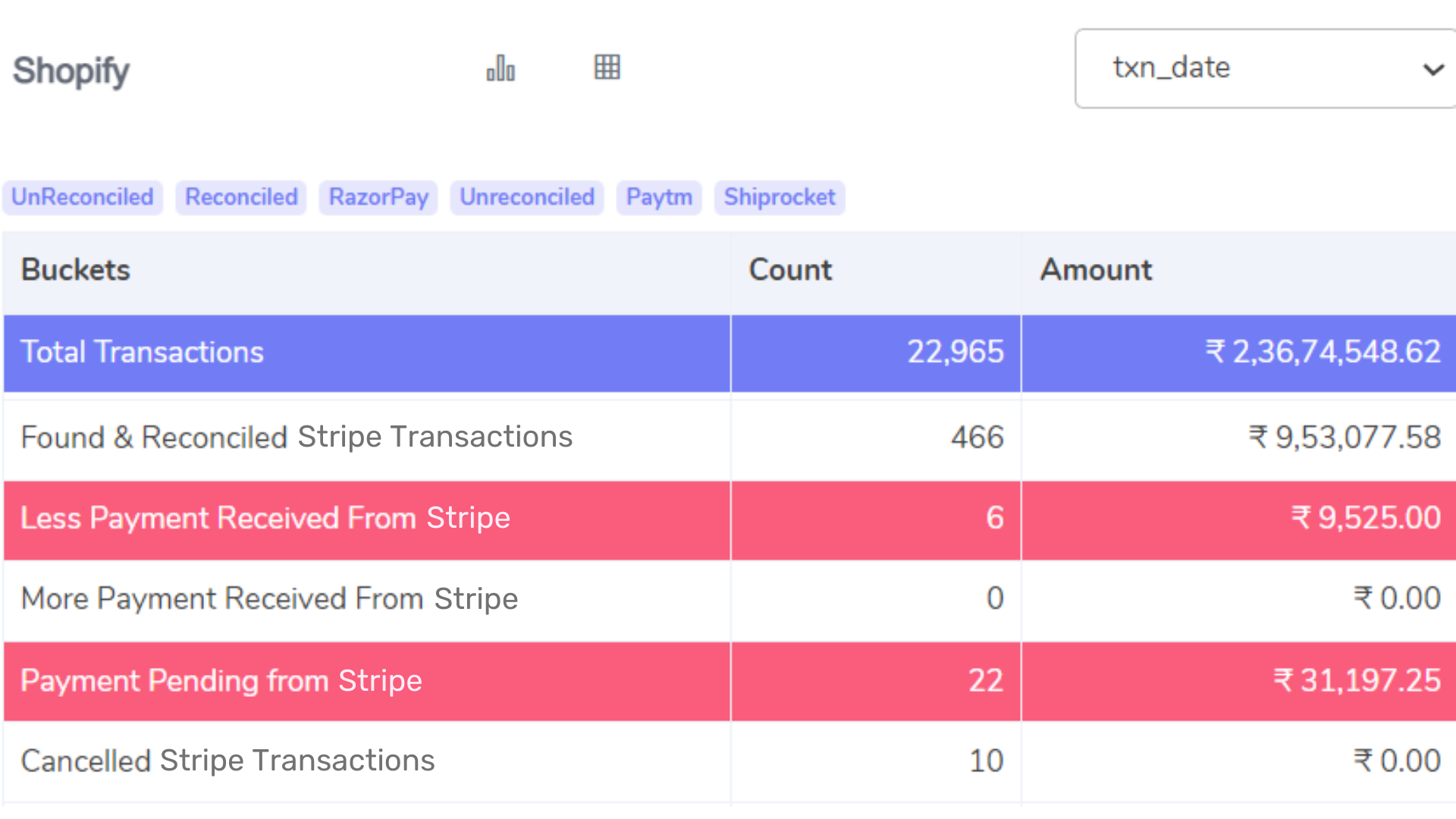Sort the table by the Count column
This screenshot has width=1456, height=819.
click(x=790, y=270)
